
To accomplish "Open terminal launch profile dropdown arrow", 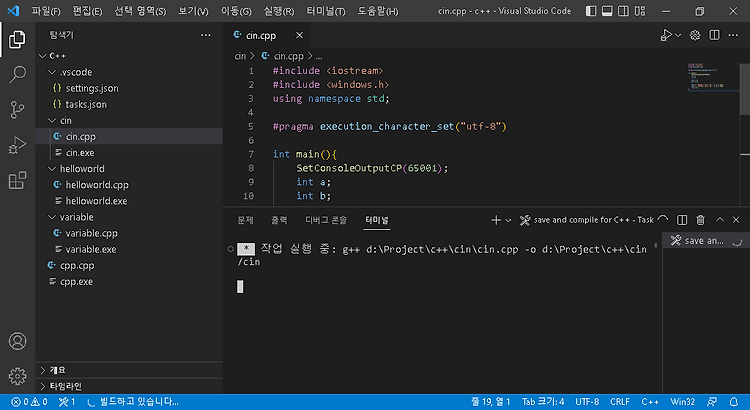I will 508,220.
